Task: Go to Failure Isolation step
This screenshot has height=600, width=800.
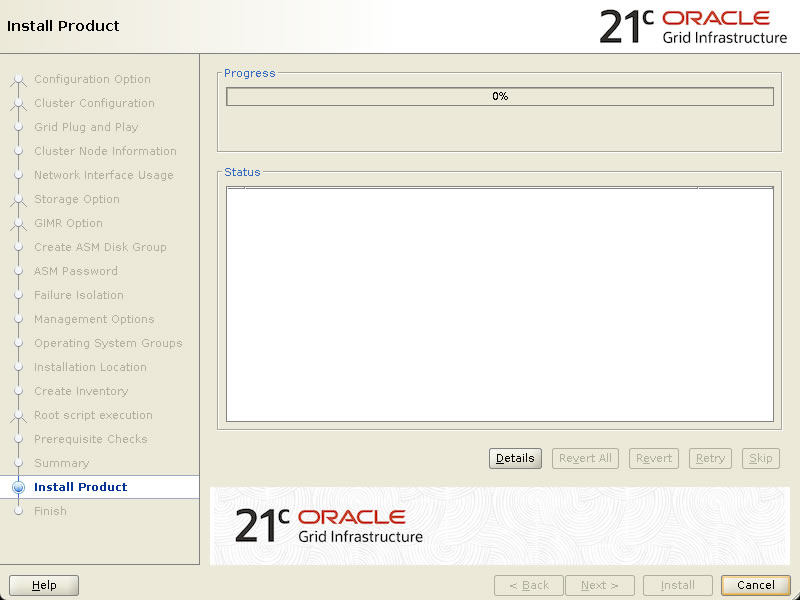Action: click(x=79, y=295)
